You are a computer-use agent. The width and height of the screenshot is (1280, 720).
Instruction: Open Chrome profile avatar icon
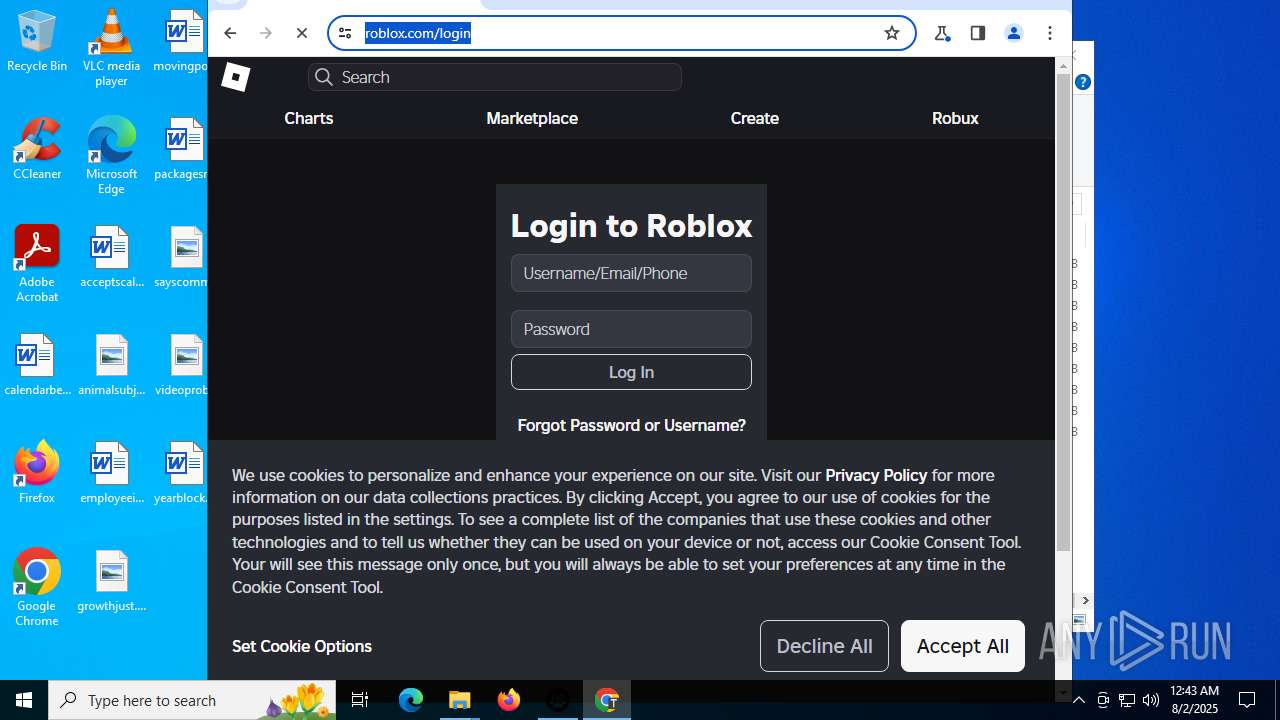pyautogui.click(x=1014, y=33)
